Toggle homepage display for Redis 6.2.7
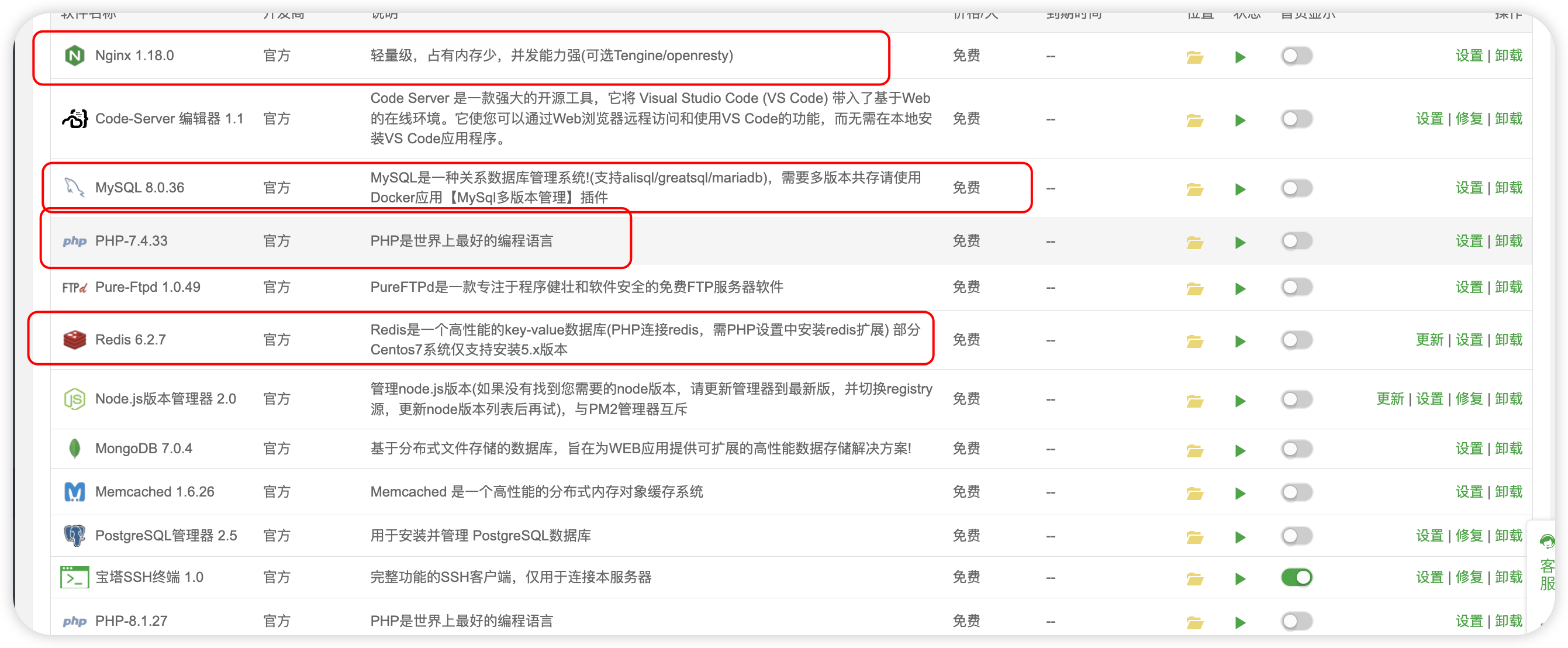 pyautogui.click(x=1297, y=340)
